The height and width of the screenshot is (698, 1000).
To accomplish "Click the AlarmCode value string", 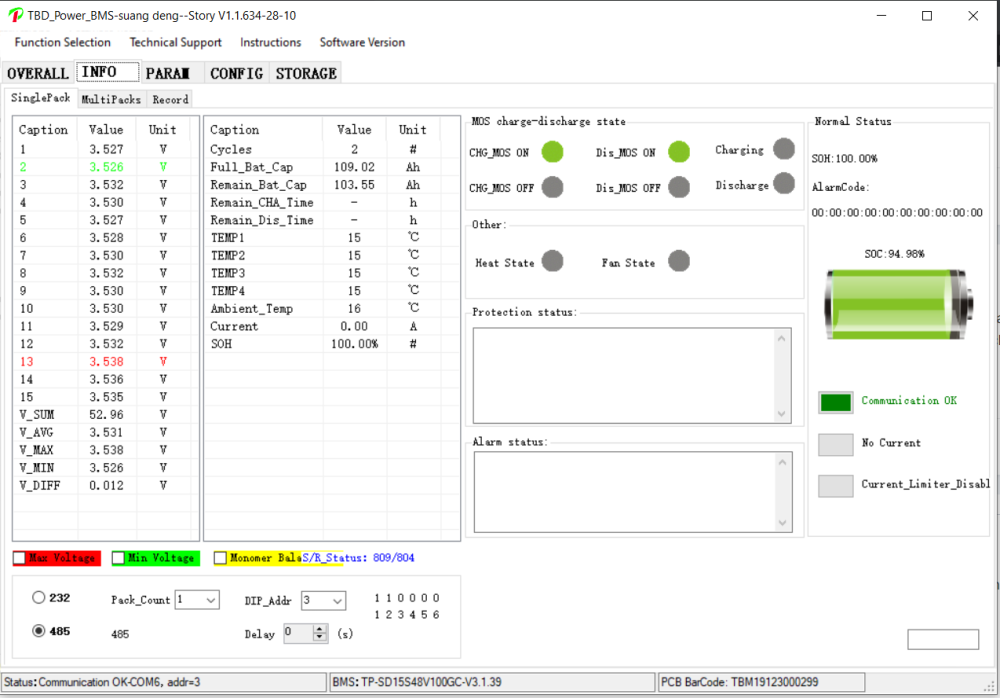I will [897, 212].
